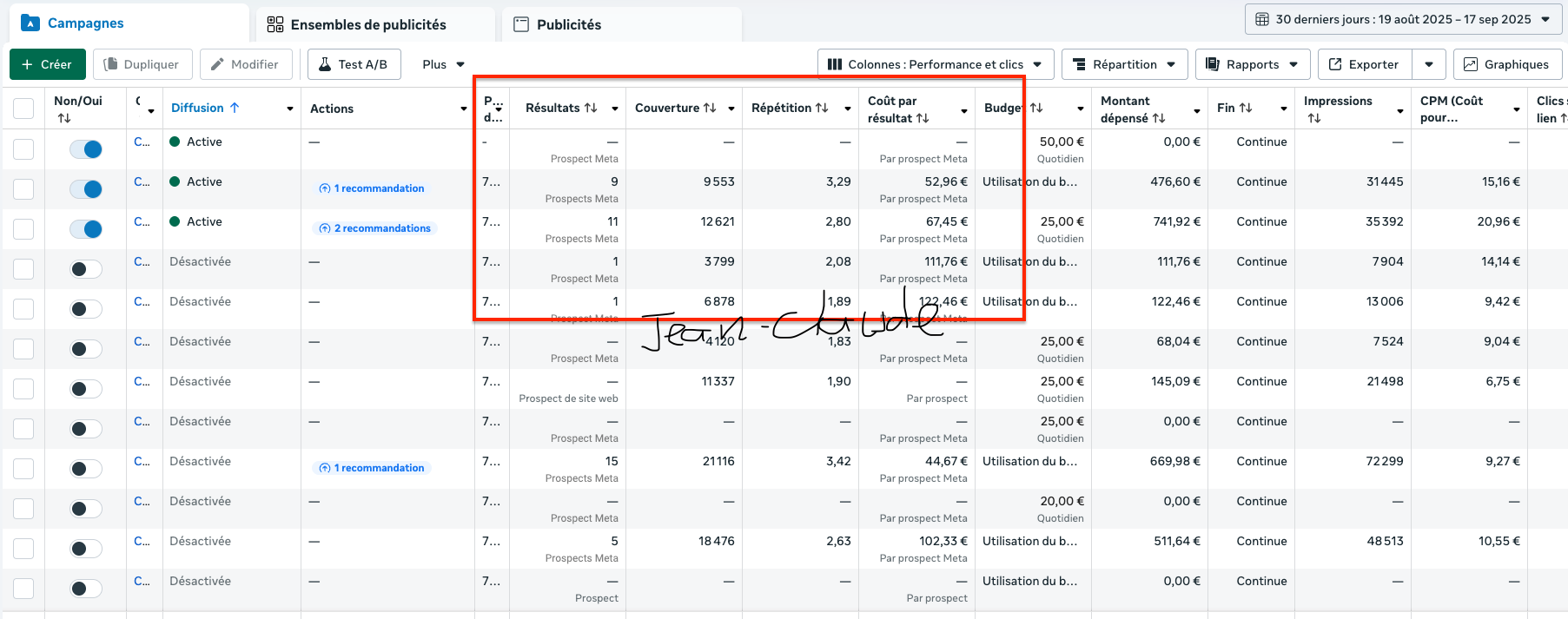Switch to the Publicités tab
1568x619 pixels.
point(622,24)
